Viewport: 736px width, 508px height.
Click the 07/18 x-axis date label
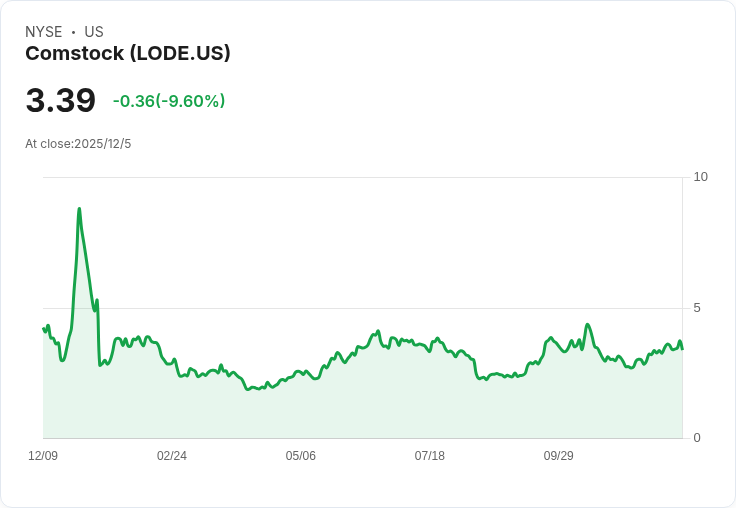[429, 455]
